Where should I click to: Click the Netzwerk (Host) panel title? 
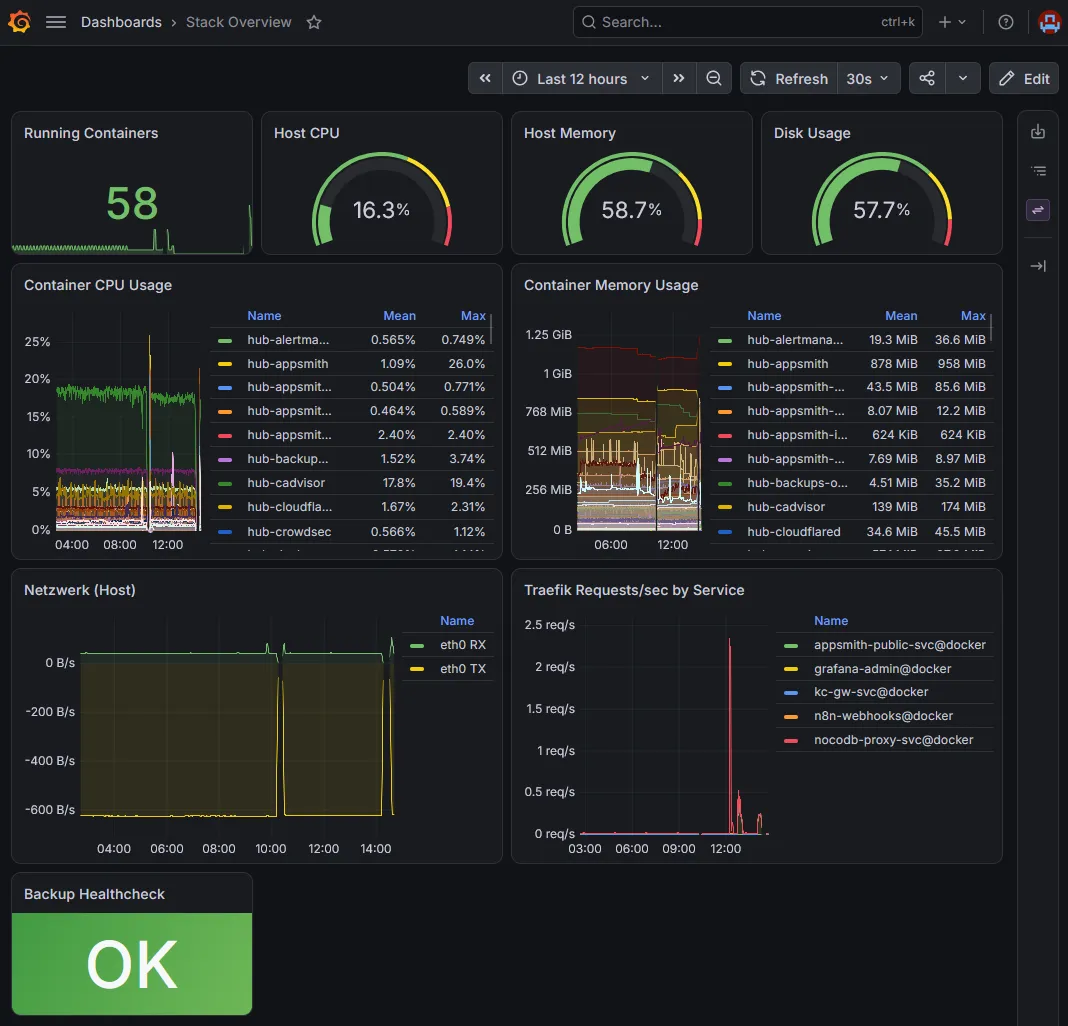coord(80,590)
